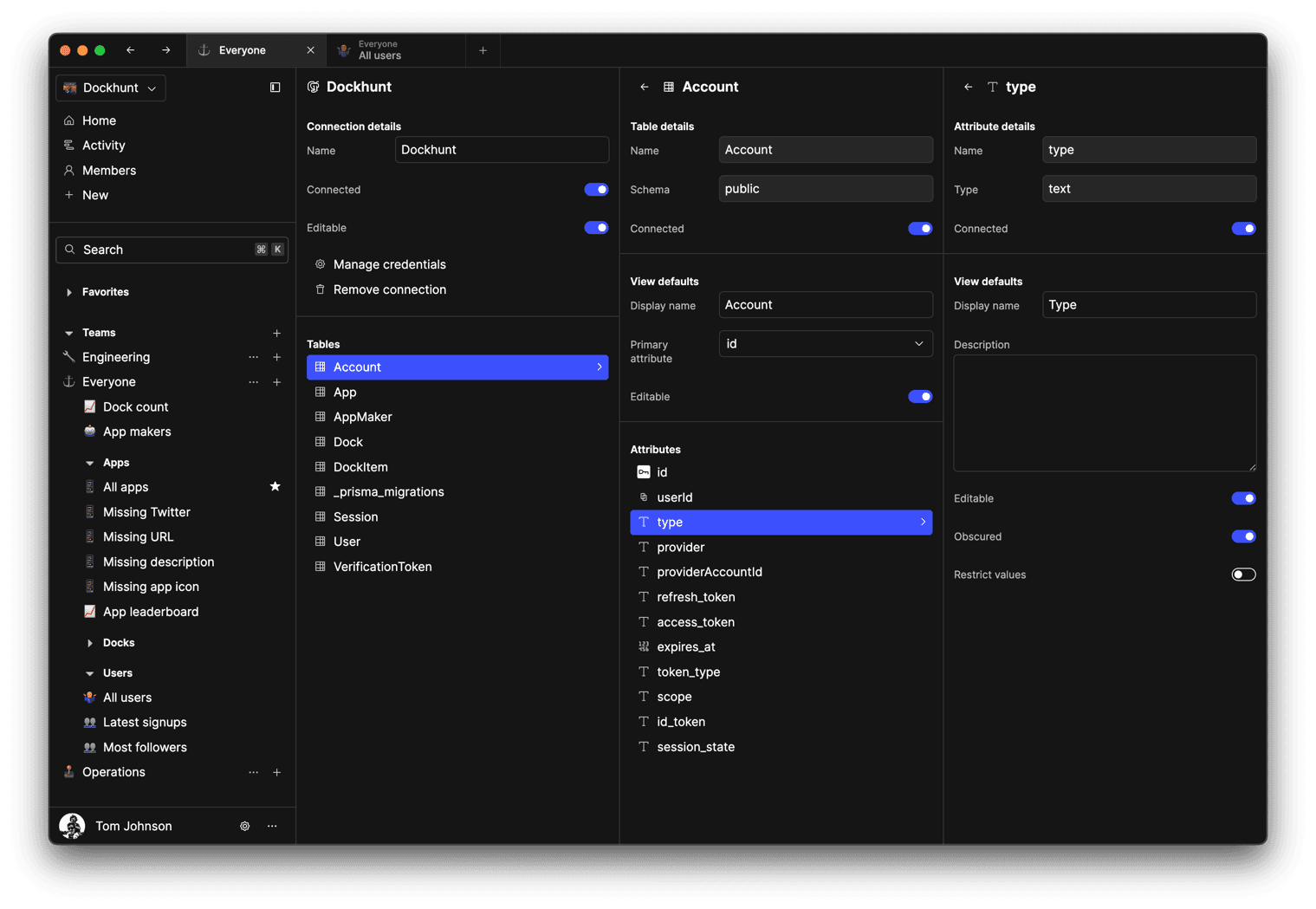Click the Schema public field
The height and width of the screenshot is (909, 1316).
(826, 189)
